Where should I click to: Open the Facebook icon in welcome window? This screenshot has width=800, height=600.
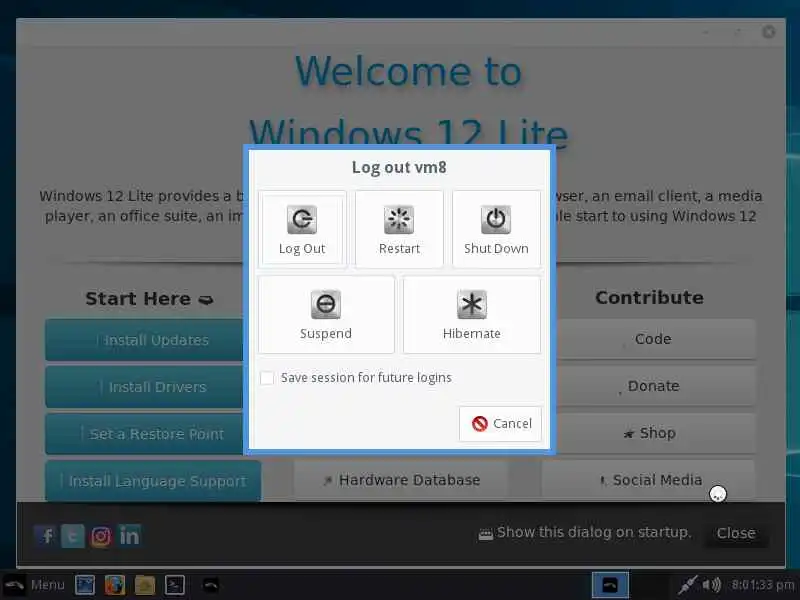pyautogui.click(x=46, y=536)
